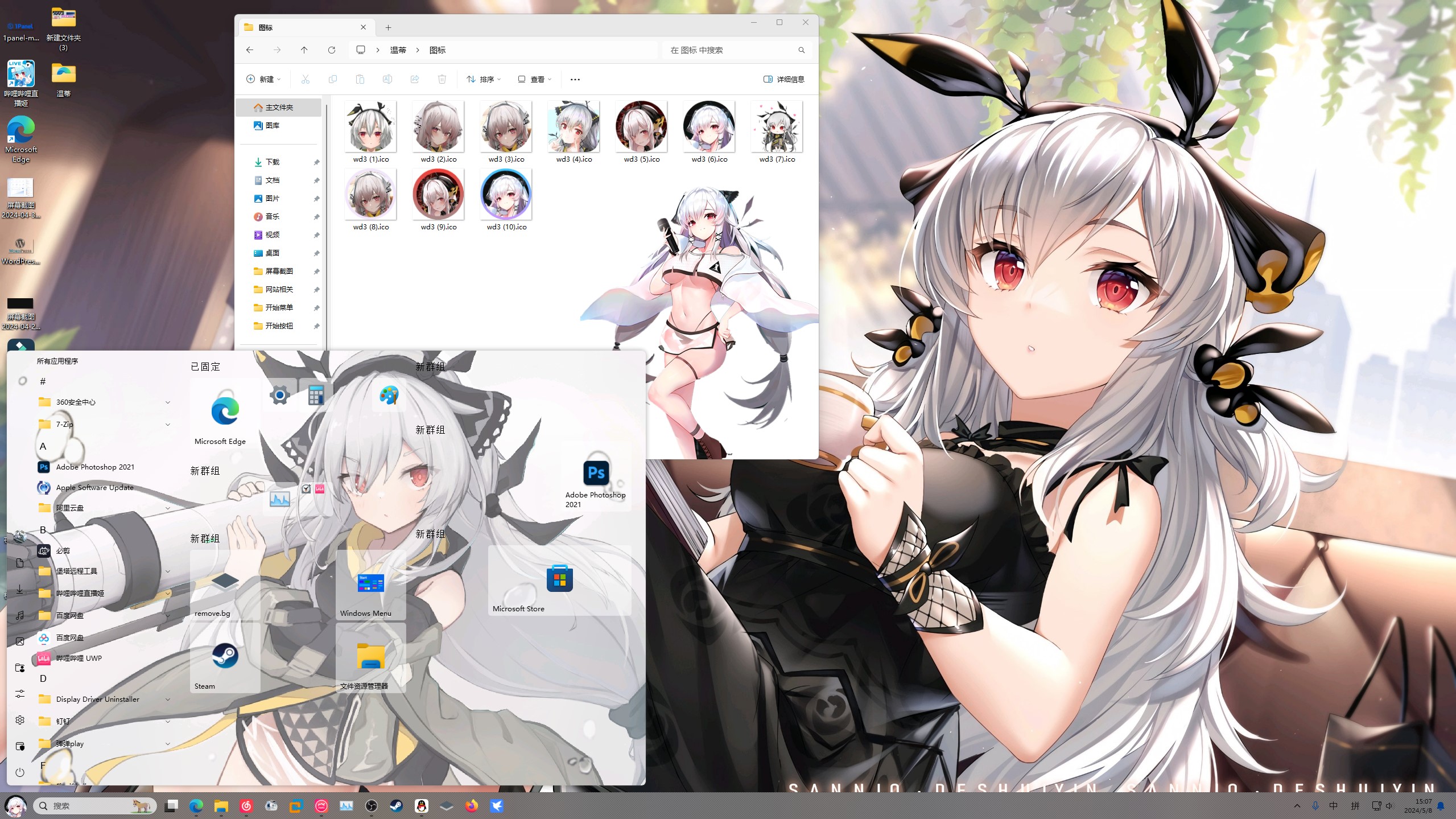
Task: Toggle the 详细信息 details pane
Action: (783, 79)
